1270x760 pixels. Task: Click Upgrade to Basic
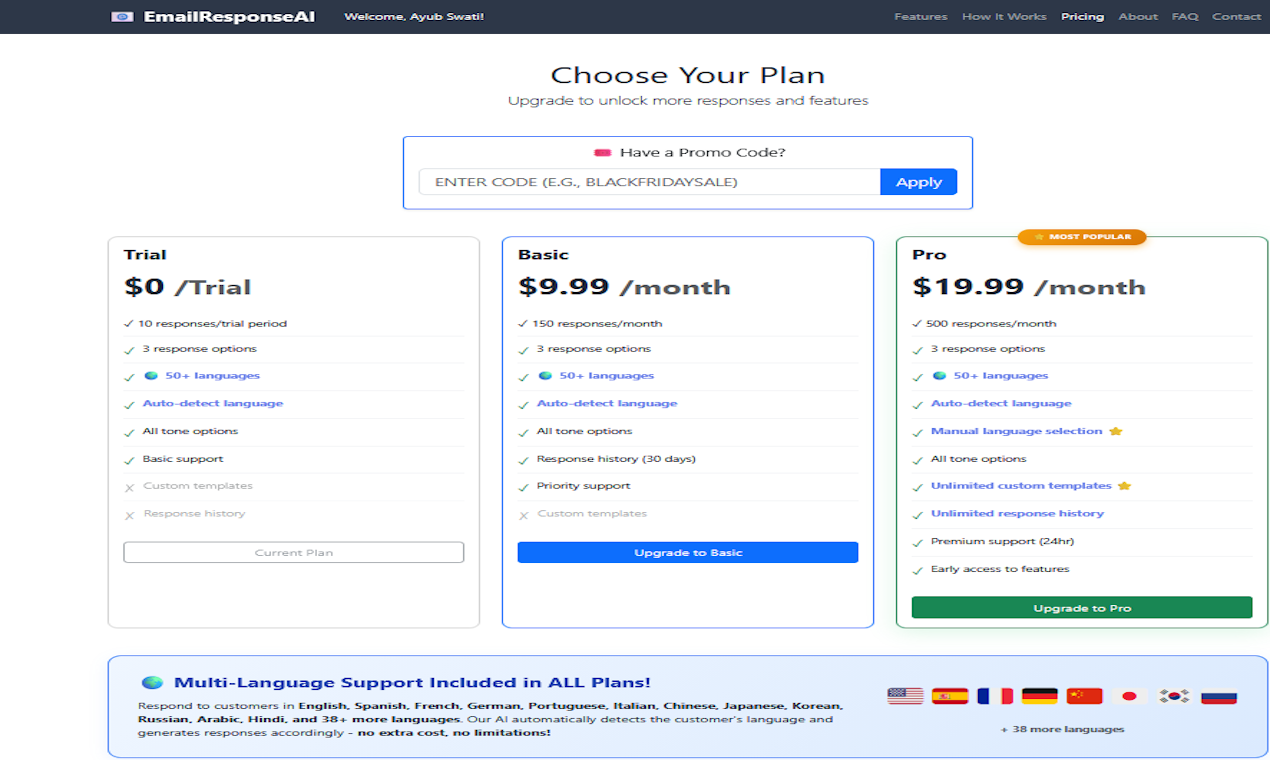(x=687, y=551)
